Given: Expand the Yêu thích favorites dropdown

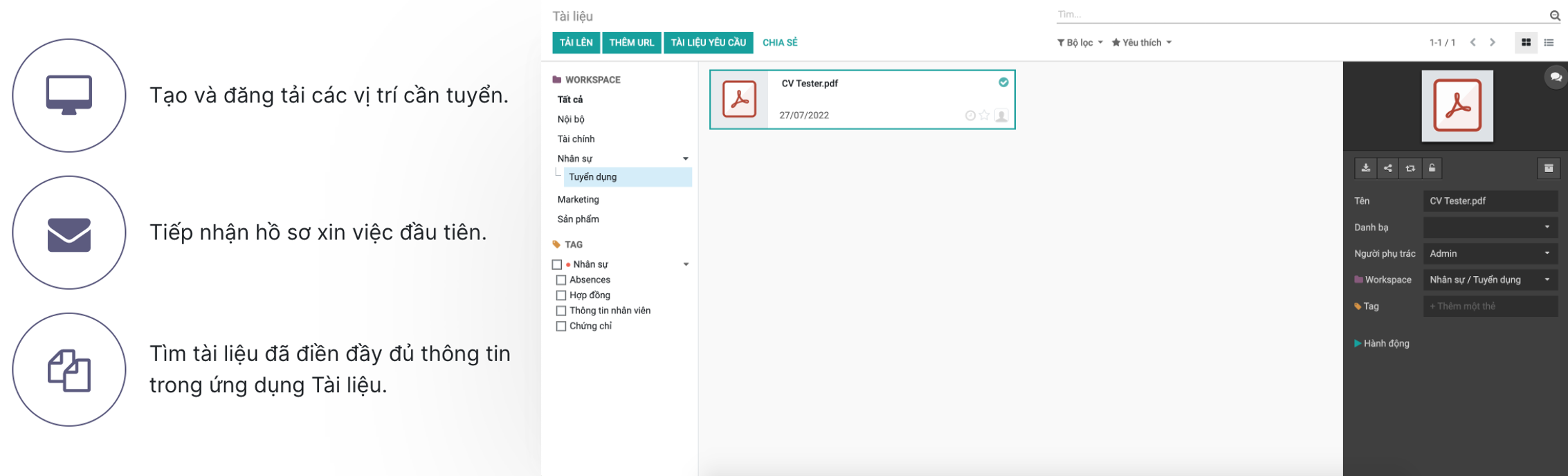Looking at the screenshot, I should coord(1142,43).
